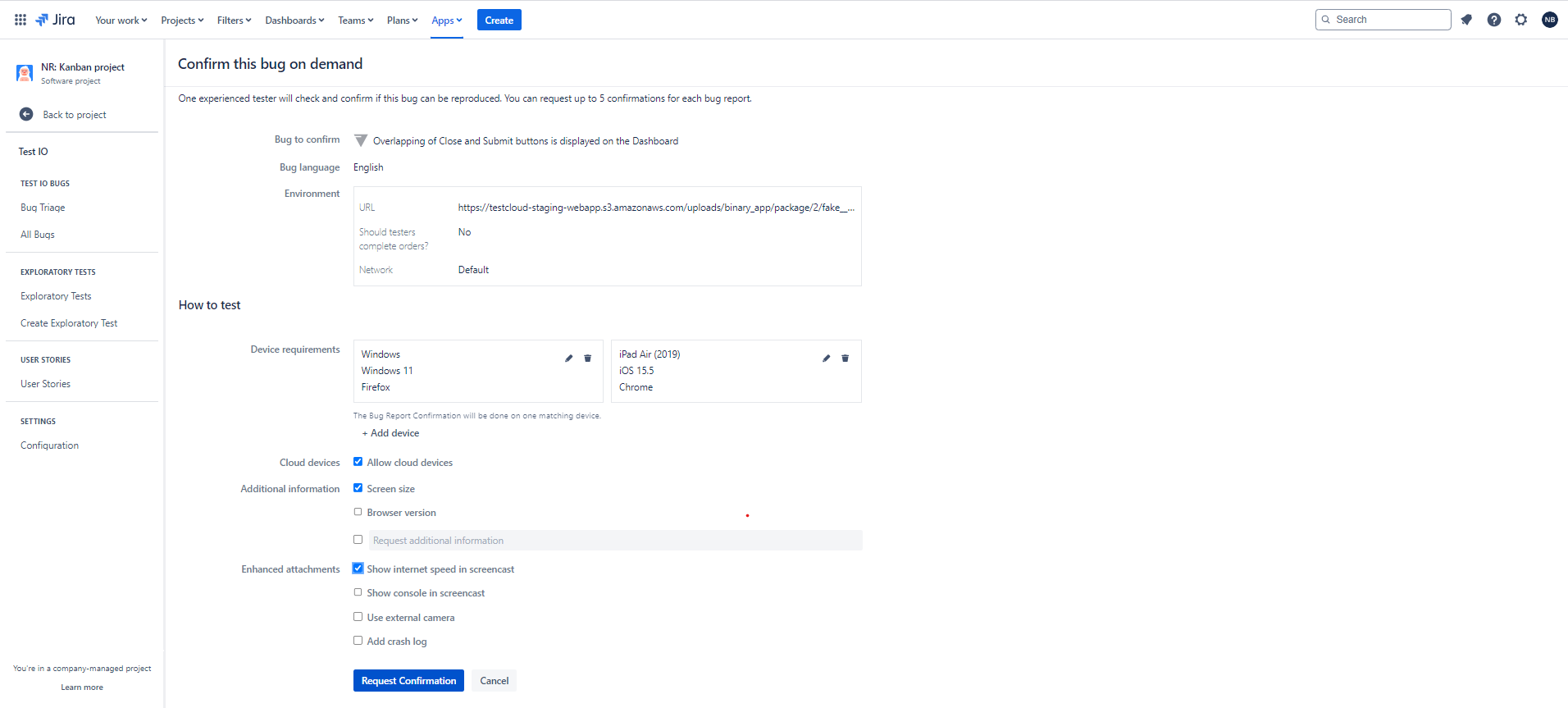Select Create Exploratory Test in sidebar

pos(69,323)
